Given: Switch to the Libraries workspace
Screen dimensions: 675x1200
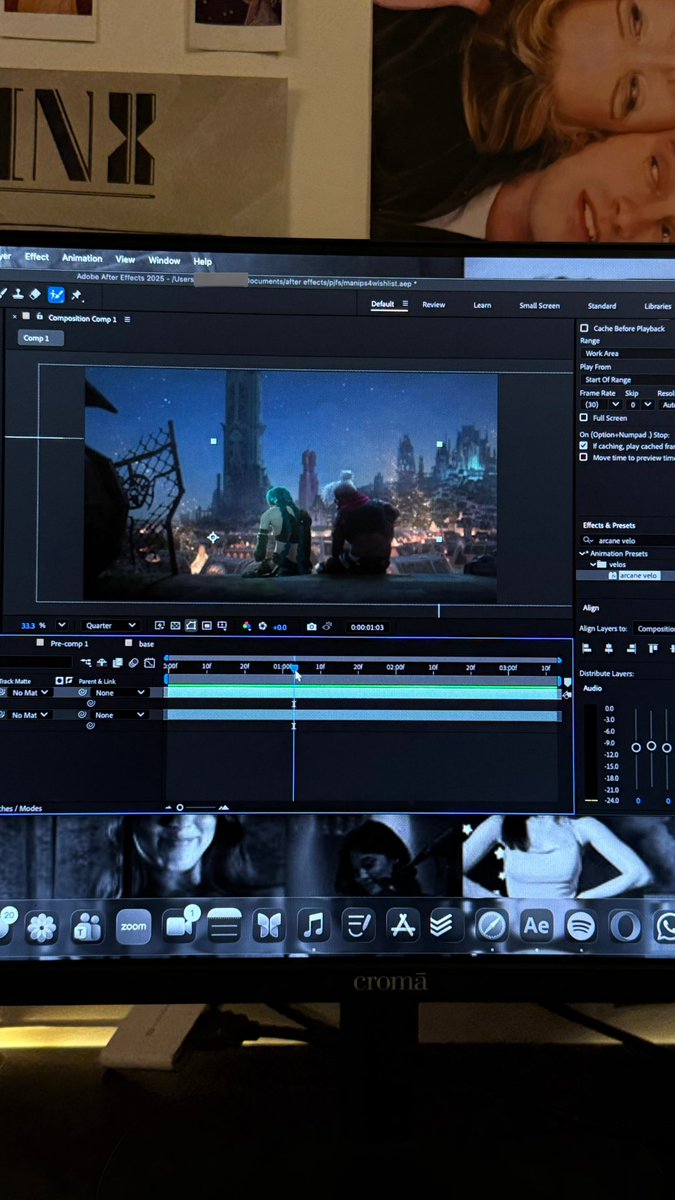Looking at the screenshot, I should tap(658, 306).
